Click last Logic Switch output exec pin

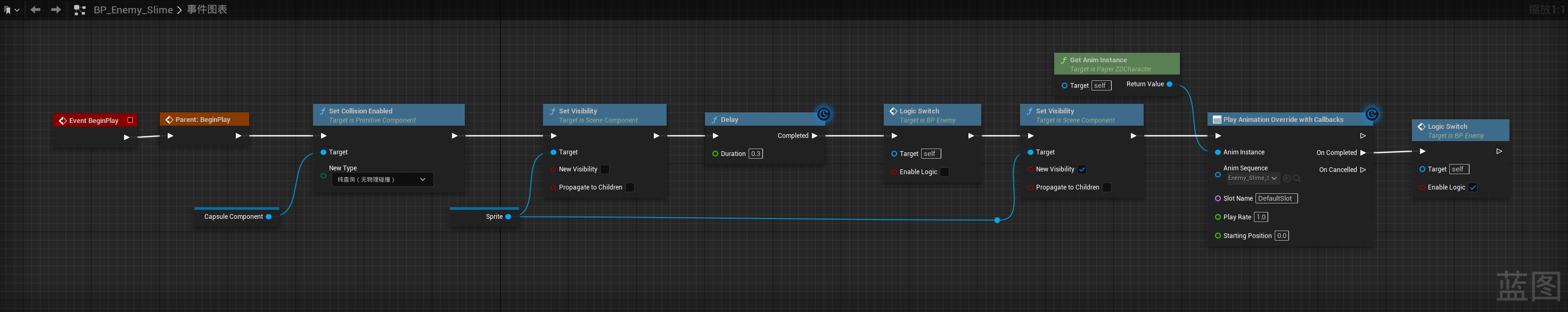[1499, 151]
